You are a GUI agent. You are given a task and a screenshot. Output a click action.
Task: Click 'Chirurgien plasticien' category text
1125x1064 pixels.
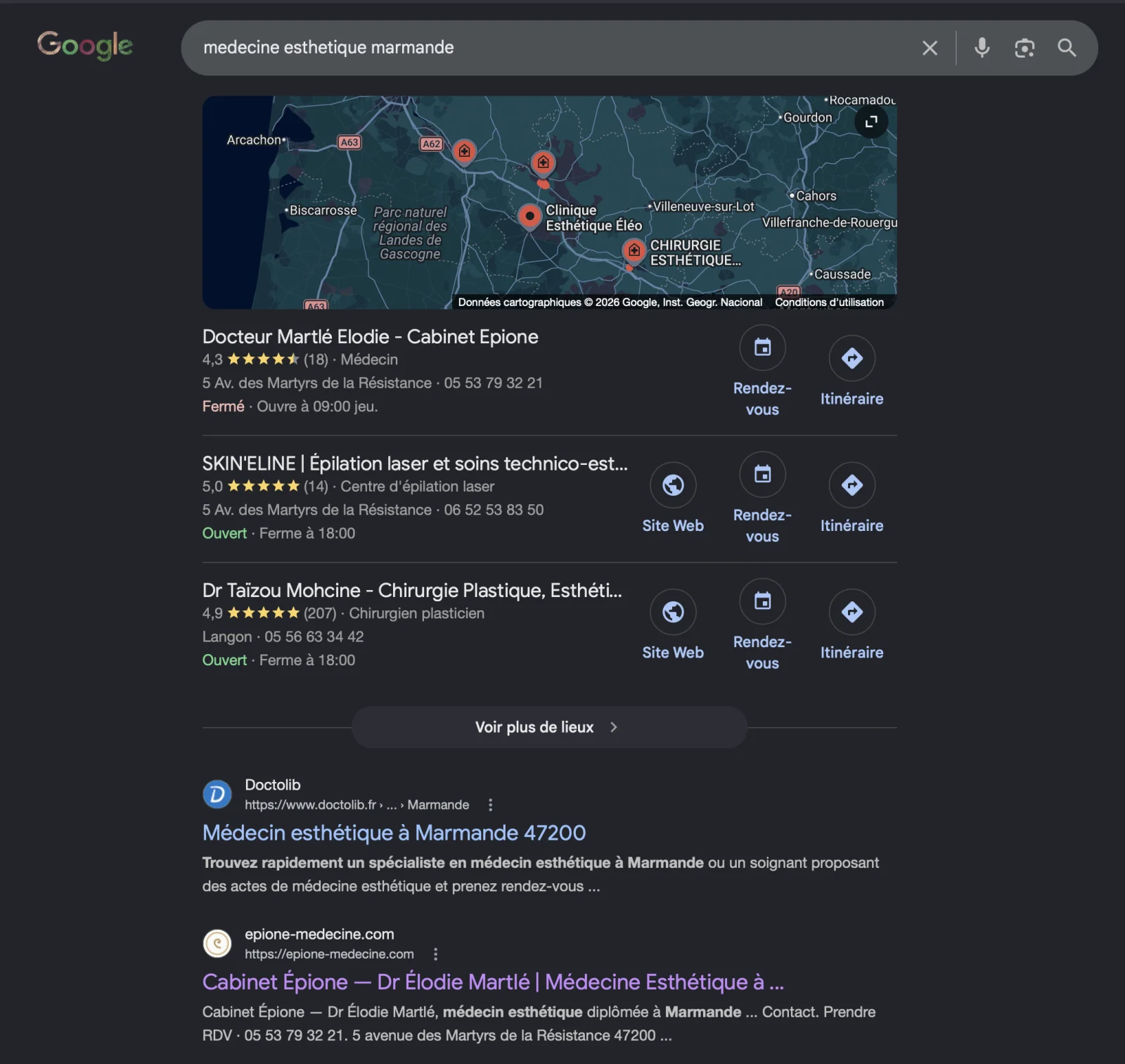tap(416, 613)
